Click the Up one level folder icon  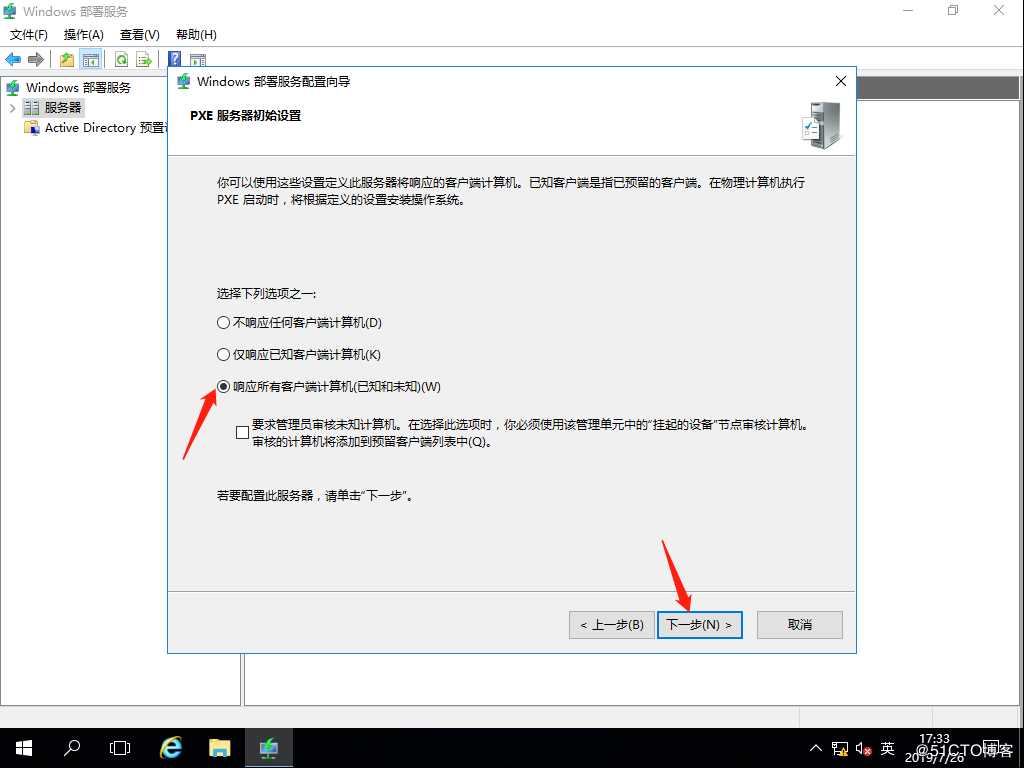point(67,59)
